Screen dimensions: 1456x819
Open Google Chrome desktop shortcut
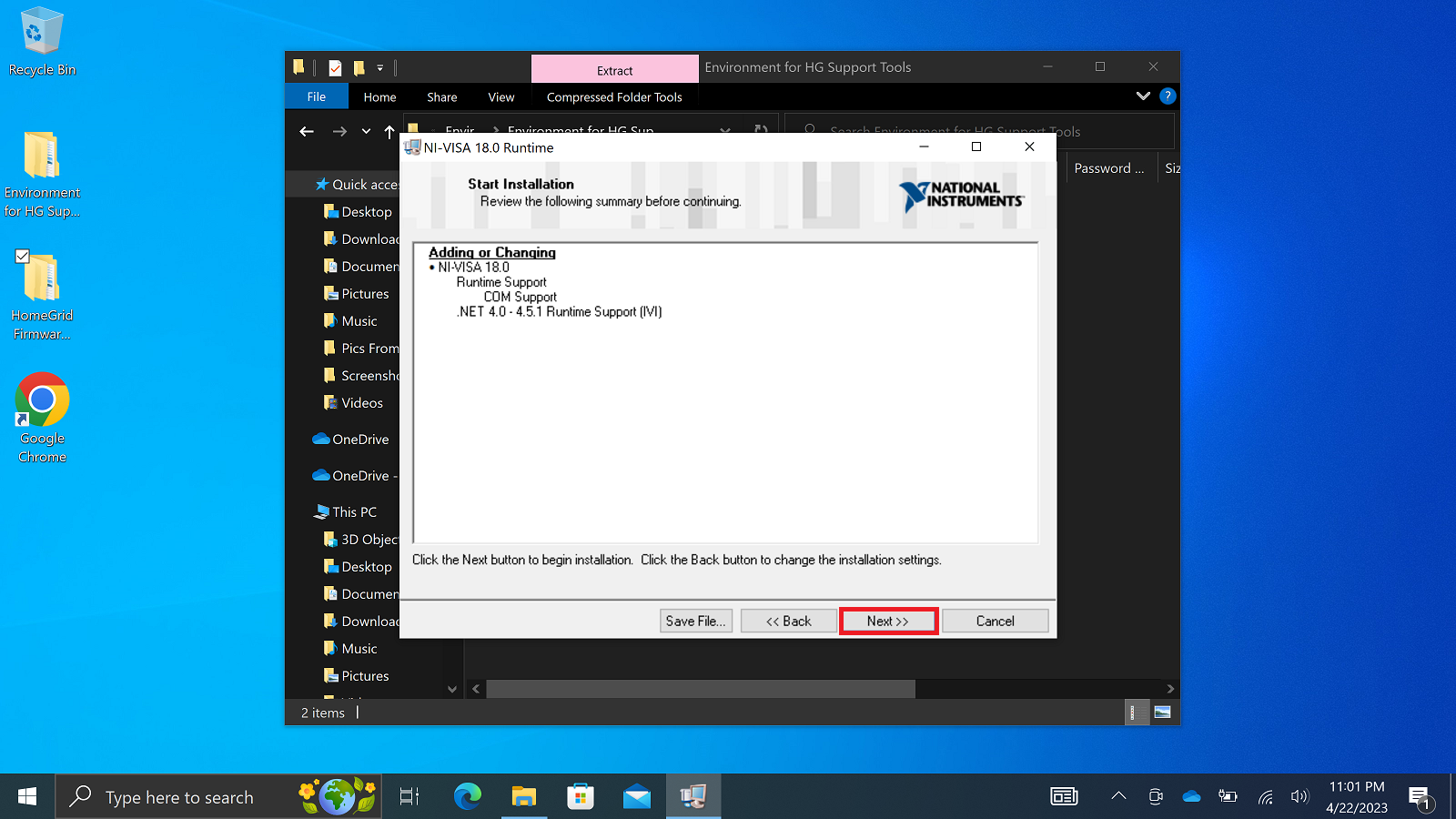42,419
